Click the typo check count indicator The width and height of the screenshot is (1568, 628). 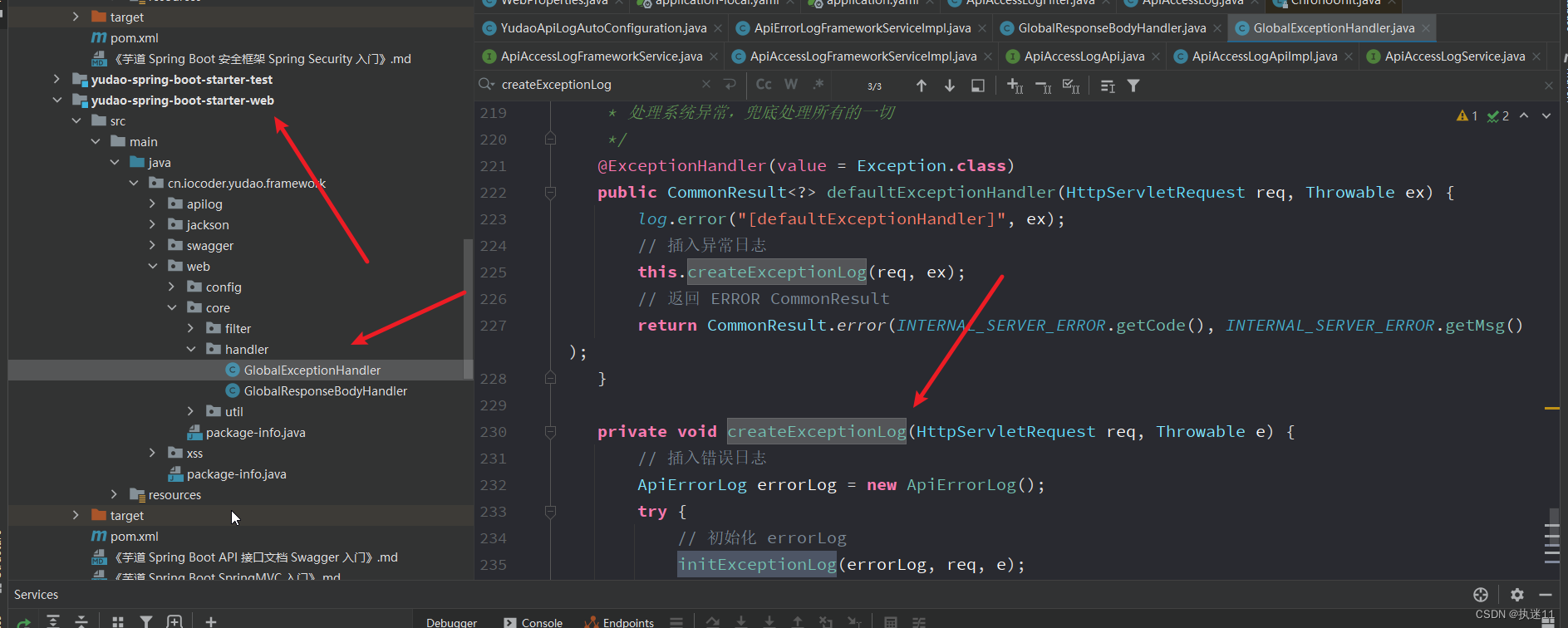click(1498, 116)
